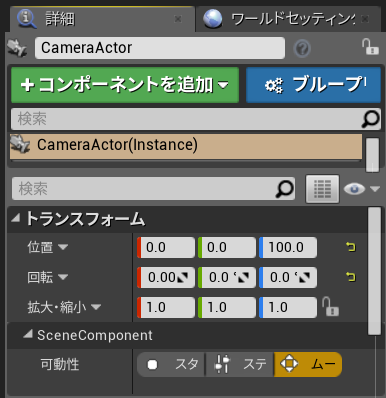
Task: Open the property matrix grid button
Action: point(322,189)
